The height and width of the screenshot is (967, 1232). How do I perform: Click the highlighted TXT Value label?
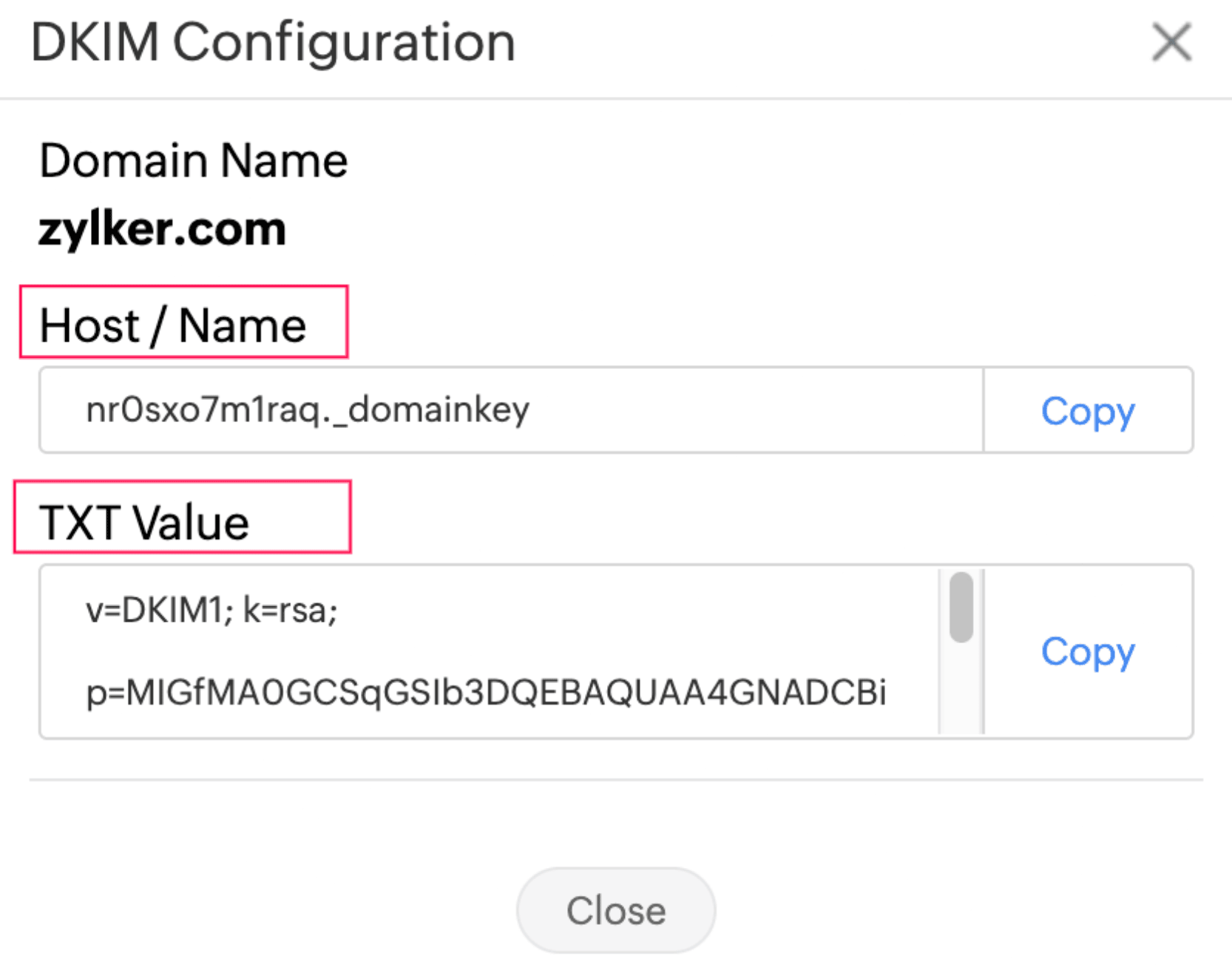point(144,522)
